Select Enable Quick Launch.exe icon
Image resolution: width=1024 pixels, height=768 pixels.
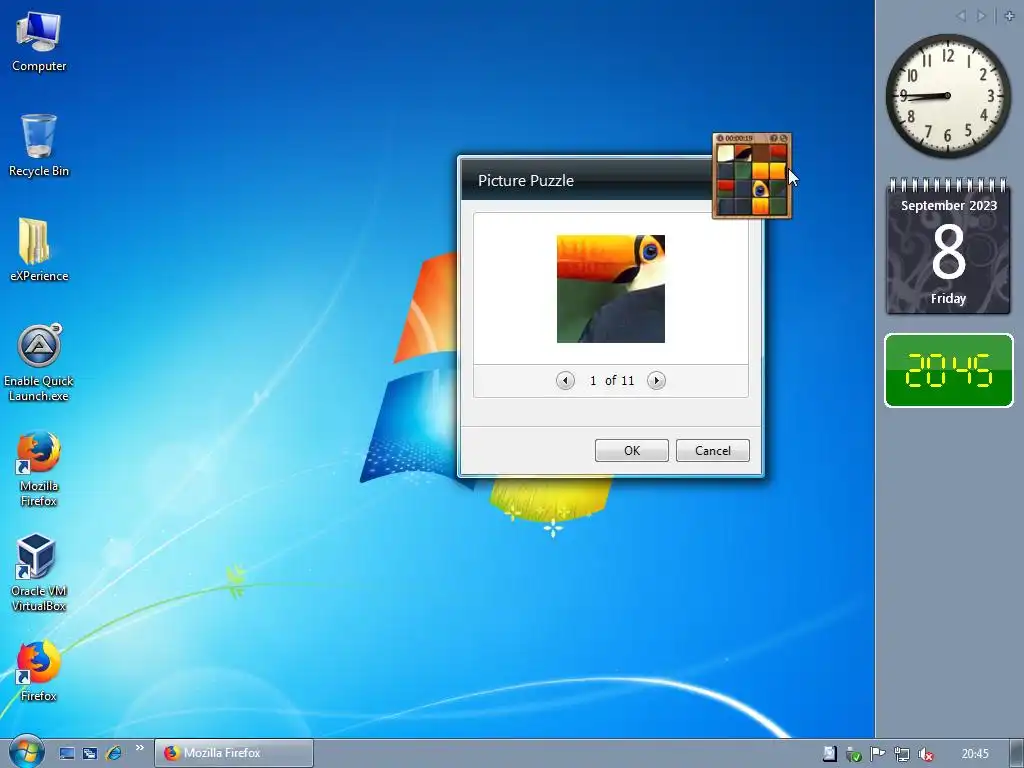coord(39,362)
